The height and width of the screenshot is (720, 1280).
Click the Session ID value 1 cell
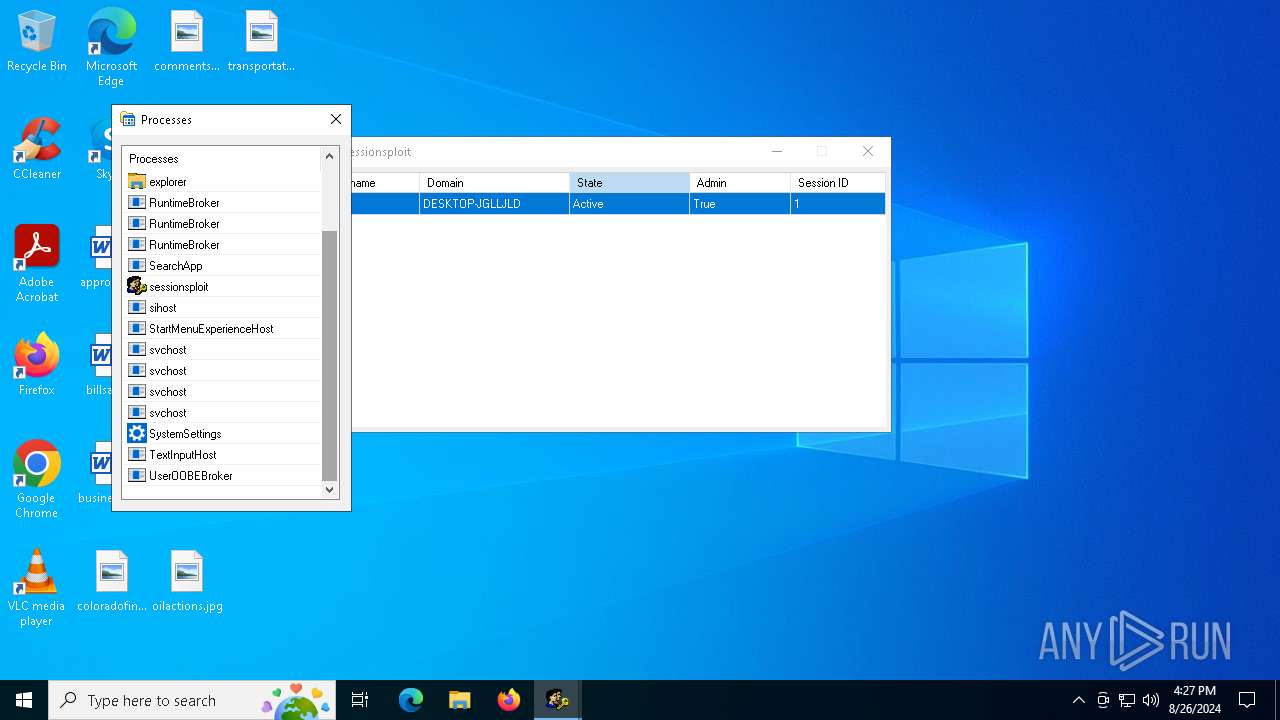click(x=837, y=204)
